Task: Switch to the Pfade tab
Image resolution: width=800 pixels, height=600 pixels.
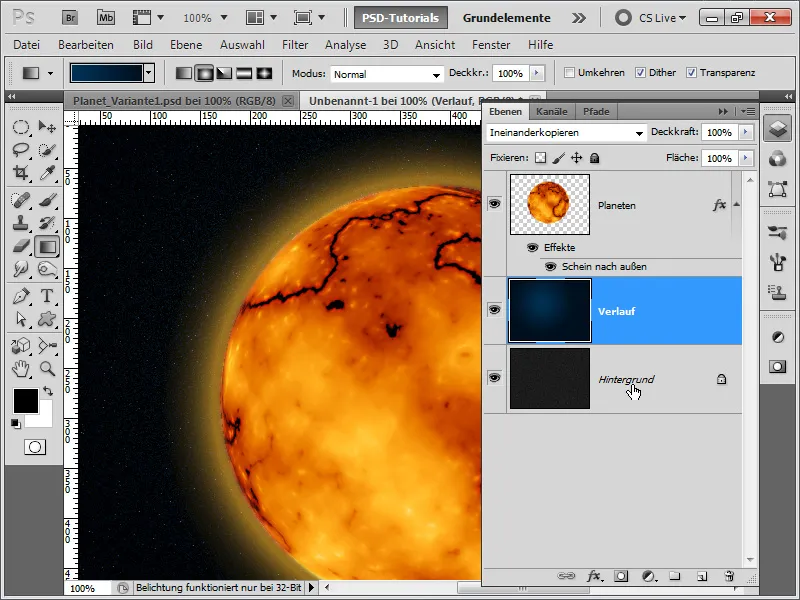Action: coord(596,111)
